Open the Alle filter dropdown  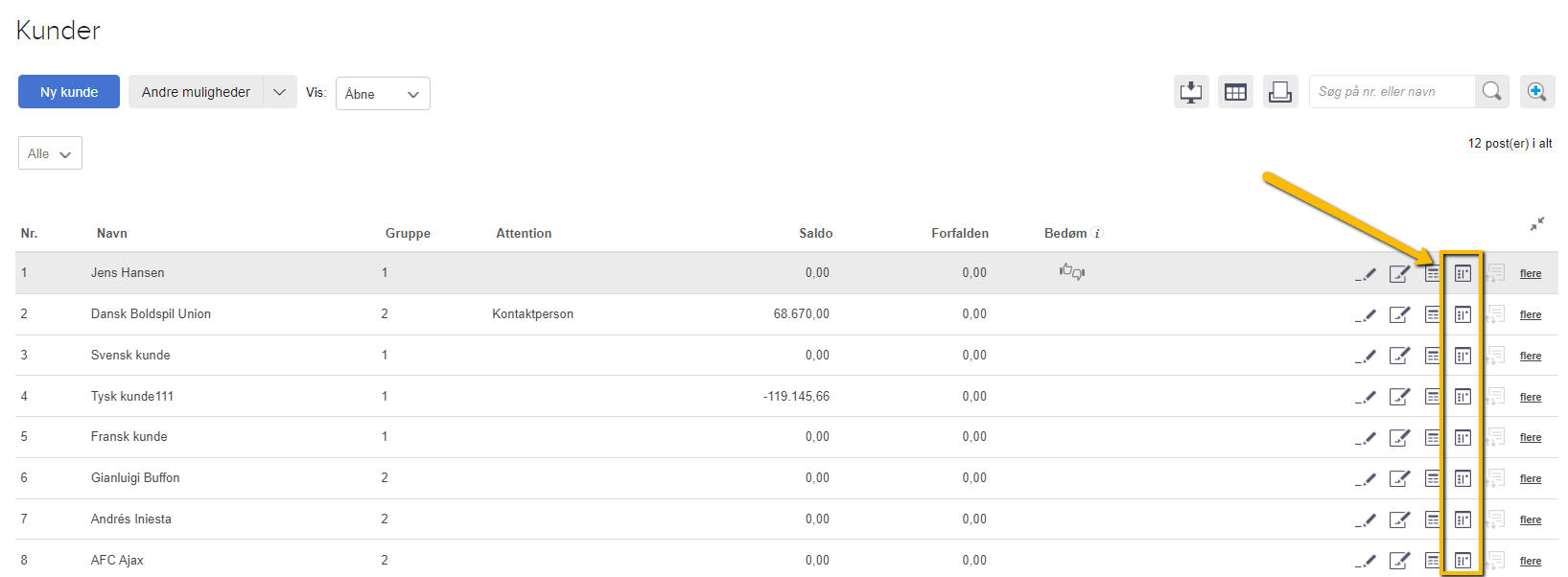click(50, 153)
